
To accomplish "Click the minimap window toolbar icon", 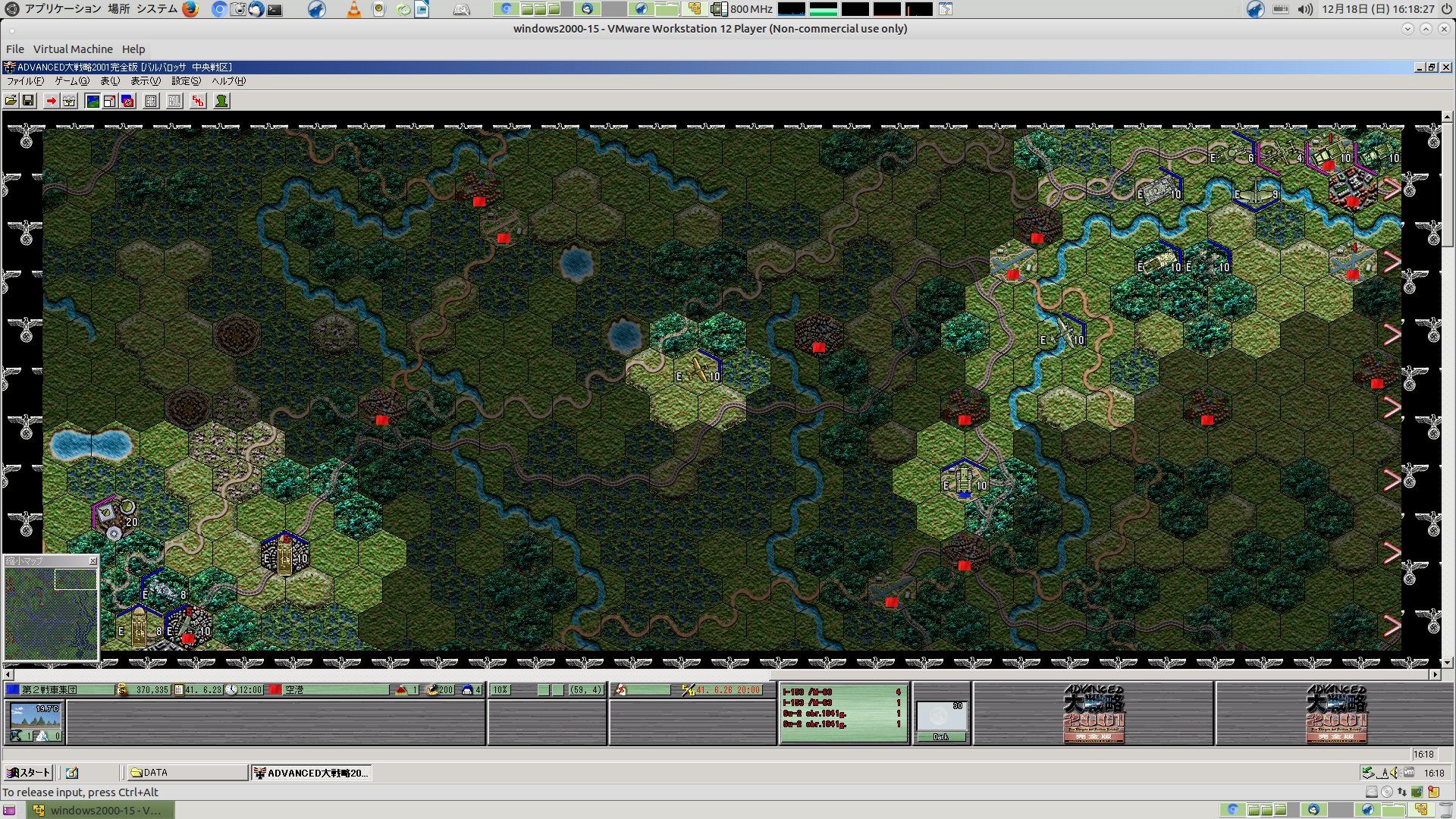I will click(x=109, y=101).
